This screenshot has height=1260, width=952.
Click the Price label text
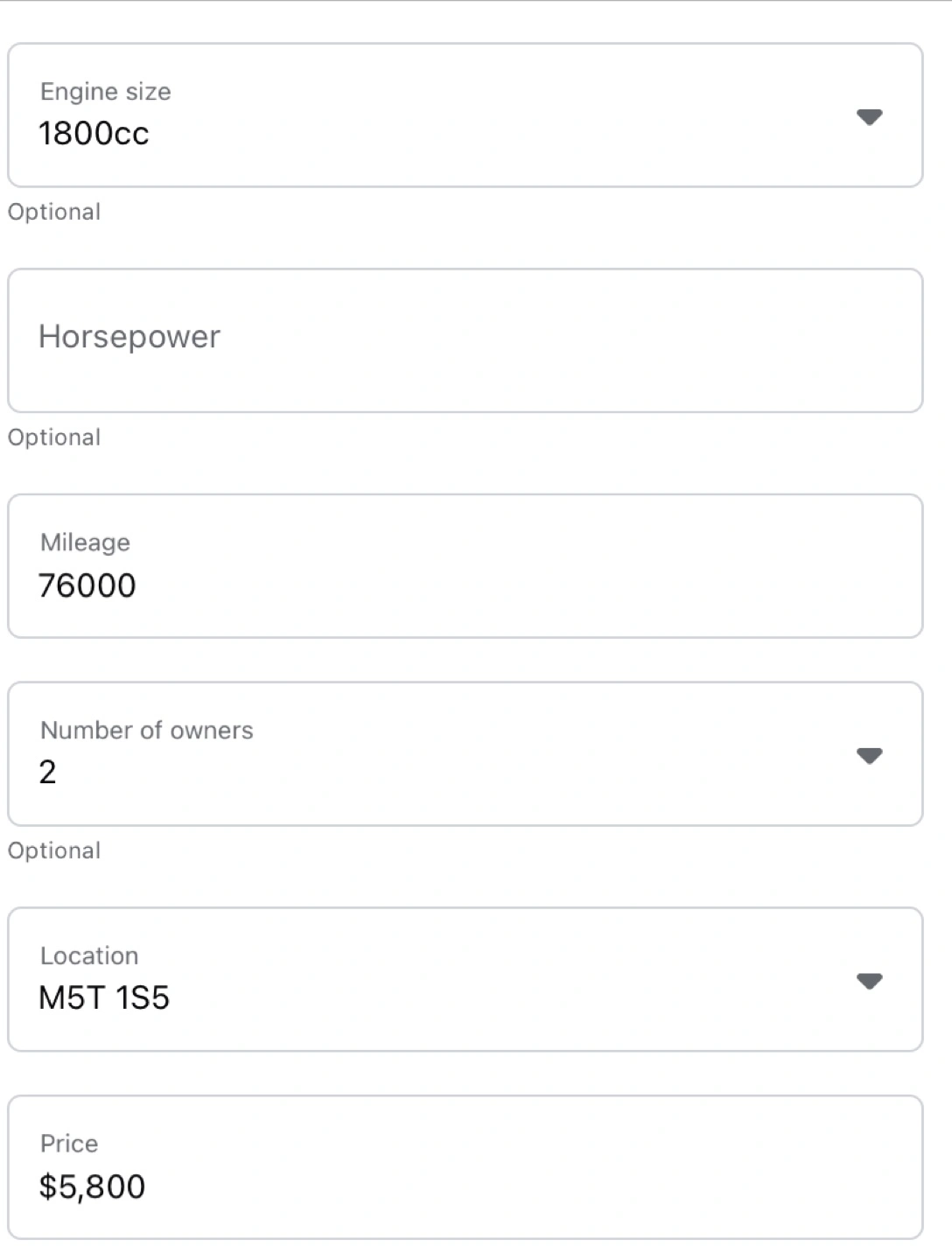click(x=69, y=1144)
